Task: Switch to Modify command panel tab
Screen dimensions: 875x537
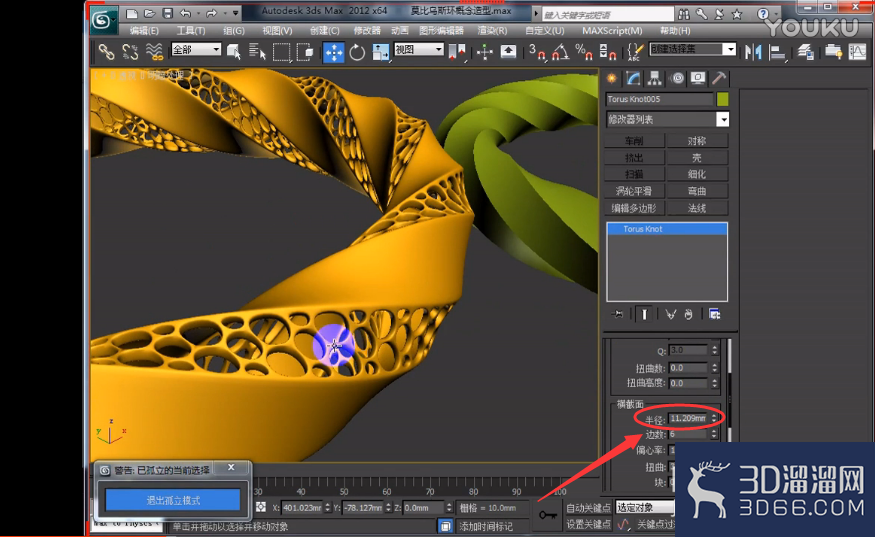Action: (633, 78)
